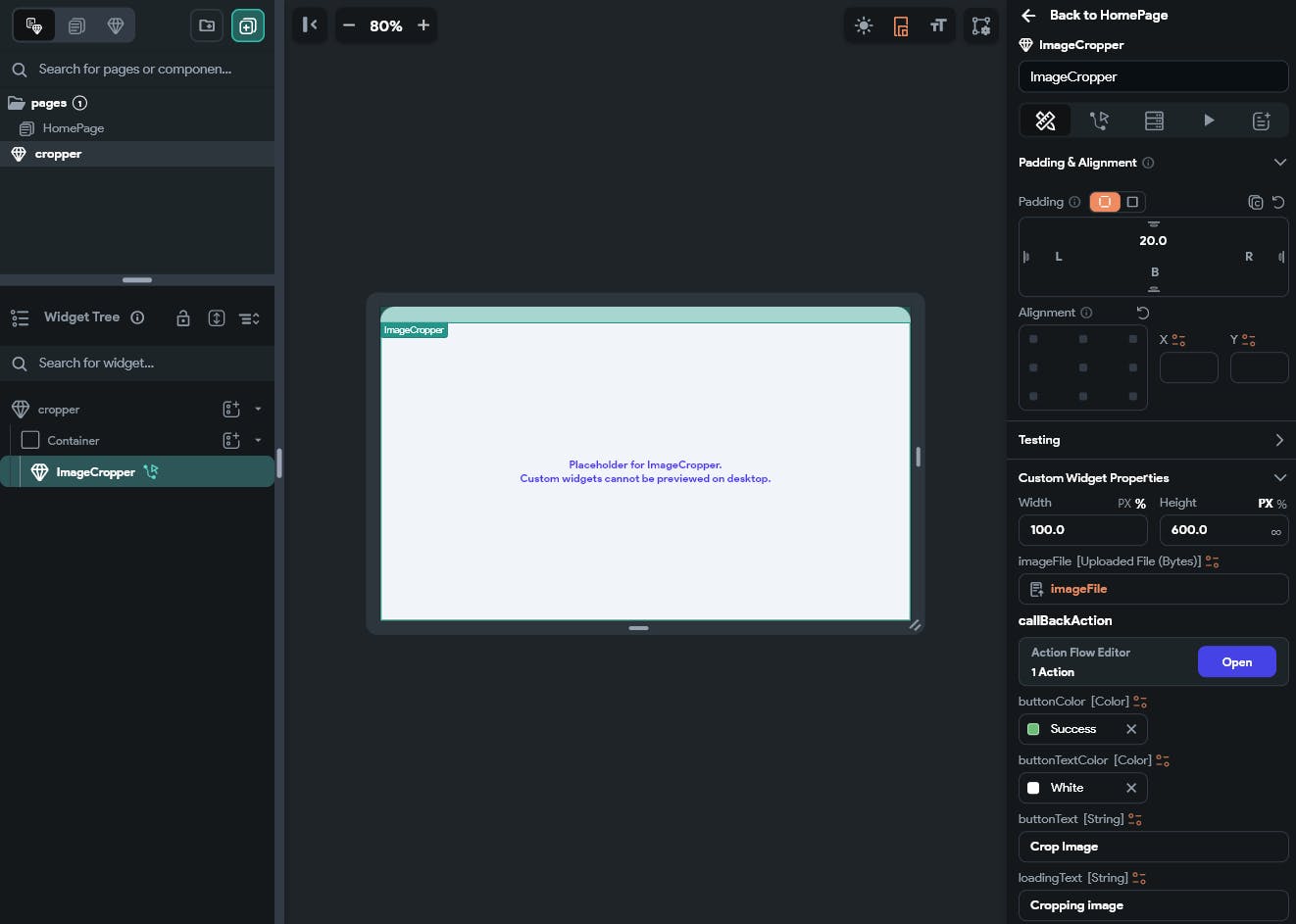Image resolution: width=1296 pixels, height=924 pixels.
Task: Set height to infinity
Action: click(x=1276, y=531)
